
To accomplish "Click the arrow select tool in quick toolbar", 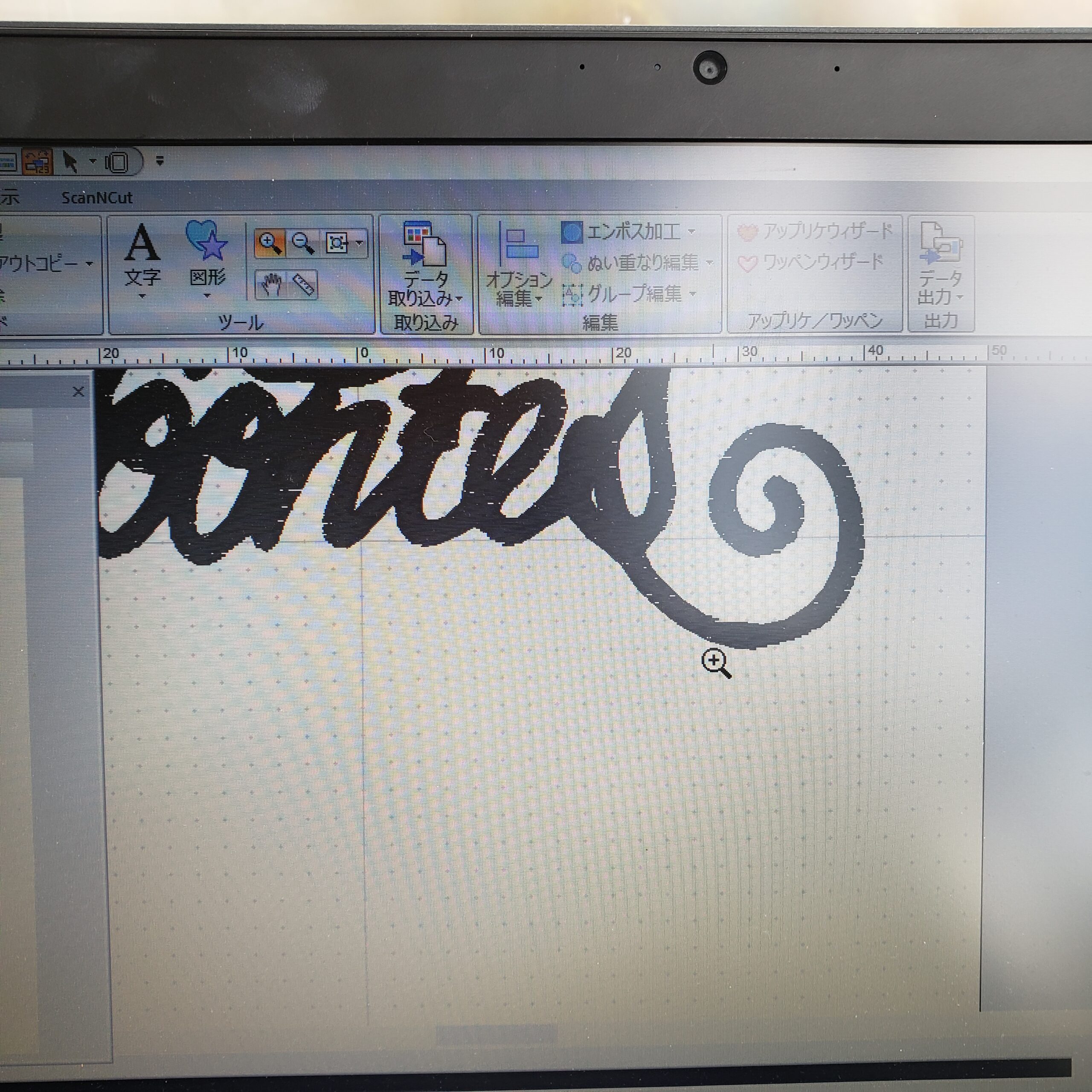I will click(70, 162).
